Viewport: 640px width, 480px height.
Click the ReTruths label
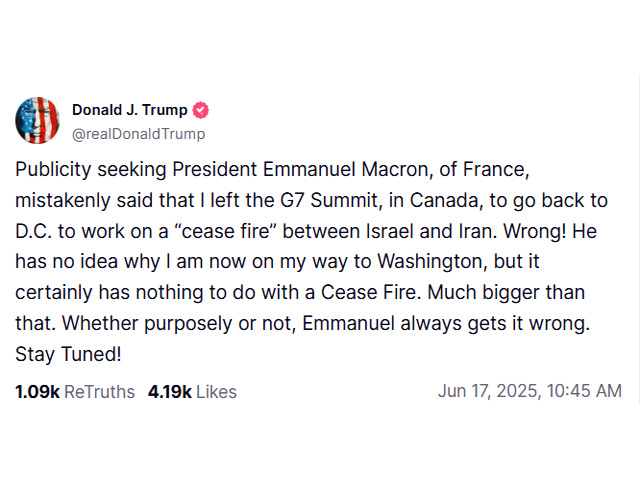pos(99,392)
